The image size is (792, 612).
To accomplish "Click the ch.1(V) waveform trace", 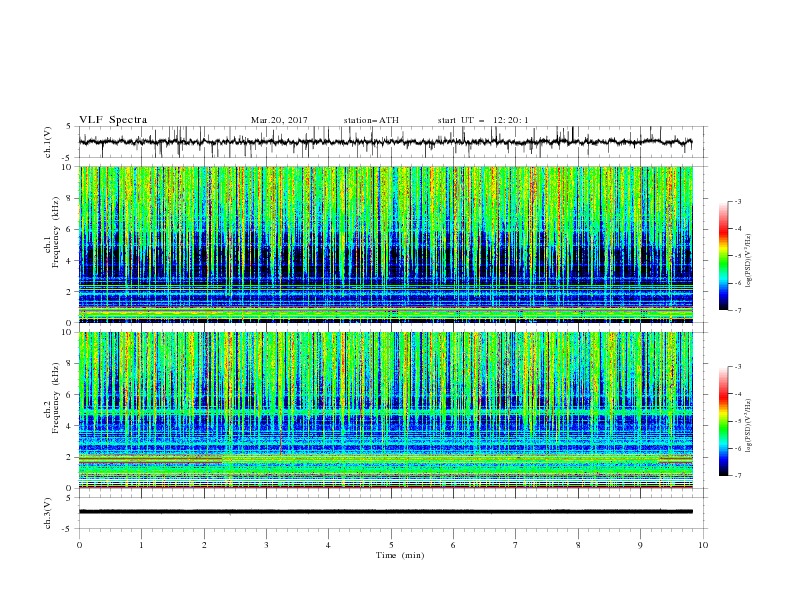I will coord(385,142).
